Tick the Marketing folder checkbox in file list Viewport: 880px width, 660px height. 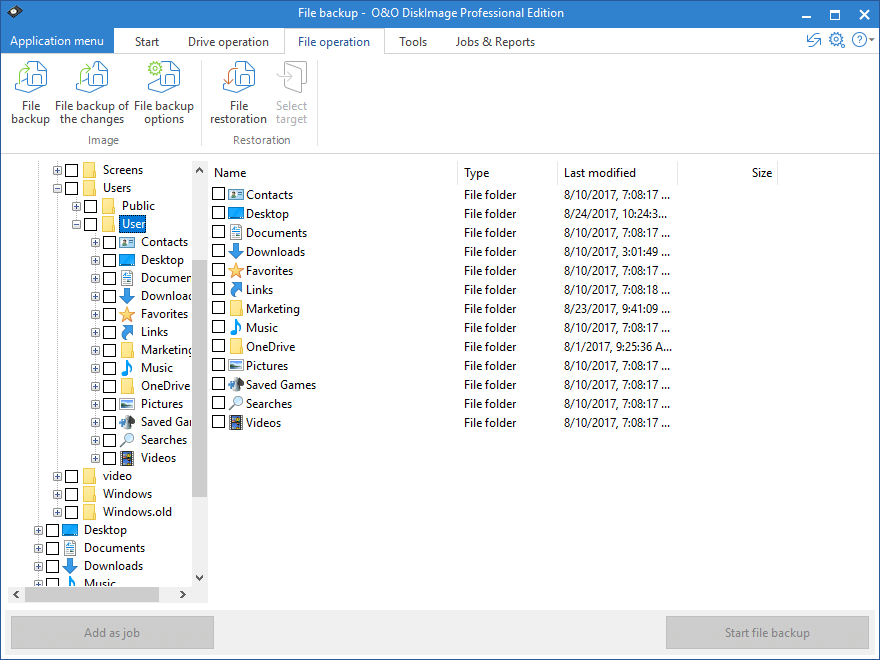click(x=219, y=309)
